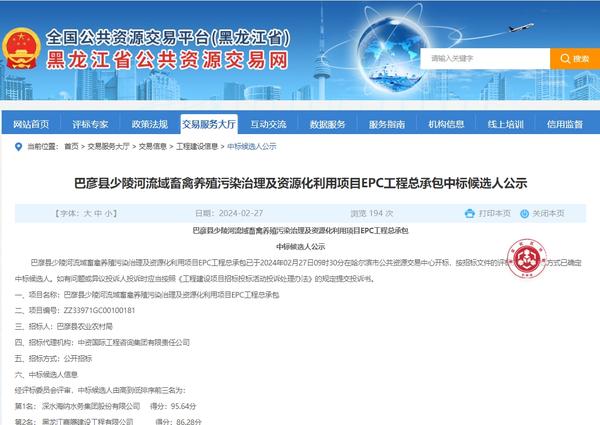600x425 pixels.
Task: Open the 服务指南 nav tab
Action: [x=387, y=124]
